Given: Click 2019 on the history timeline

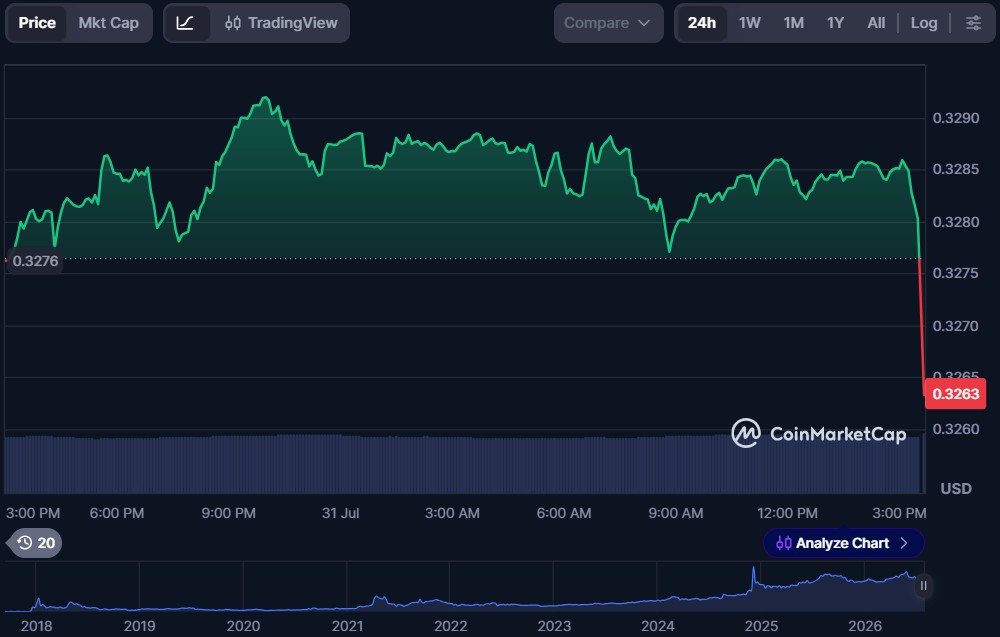Looking at the screenshot, I should click(139, 626).
